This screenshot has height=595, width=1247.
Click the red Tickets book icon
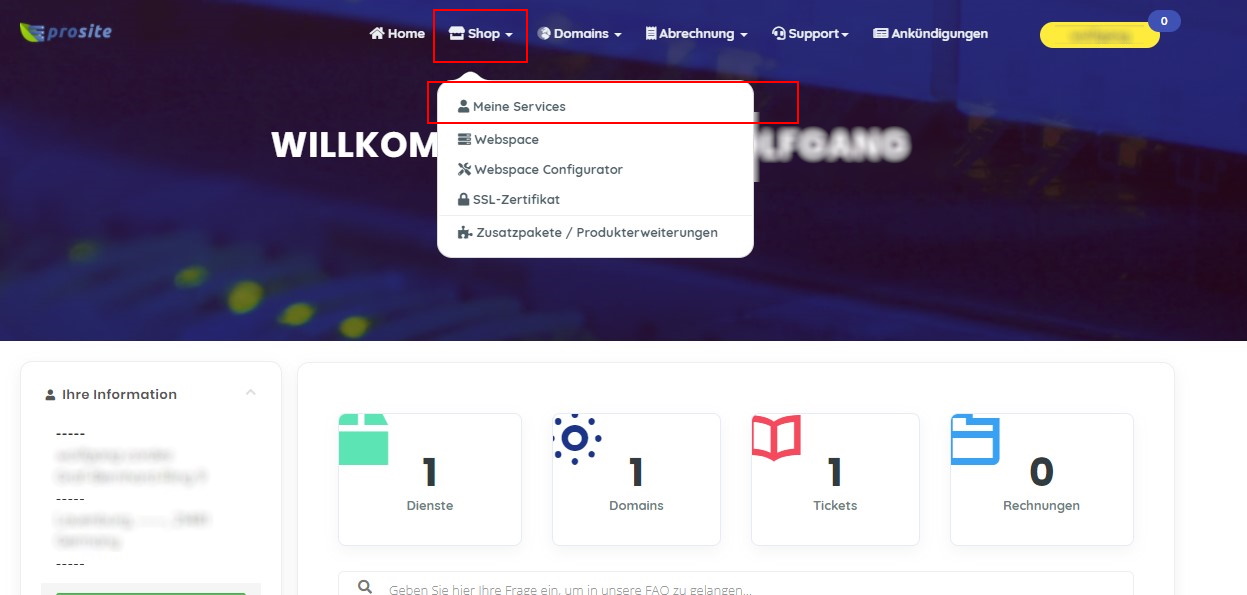[x=776, y=438]
